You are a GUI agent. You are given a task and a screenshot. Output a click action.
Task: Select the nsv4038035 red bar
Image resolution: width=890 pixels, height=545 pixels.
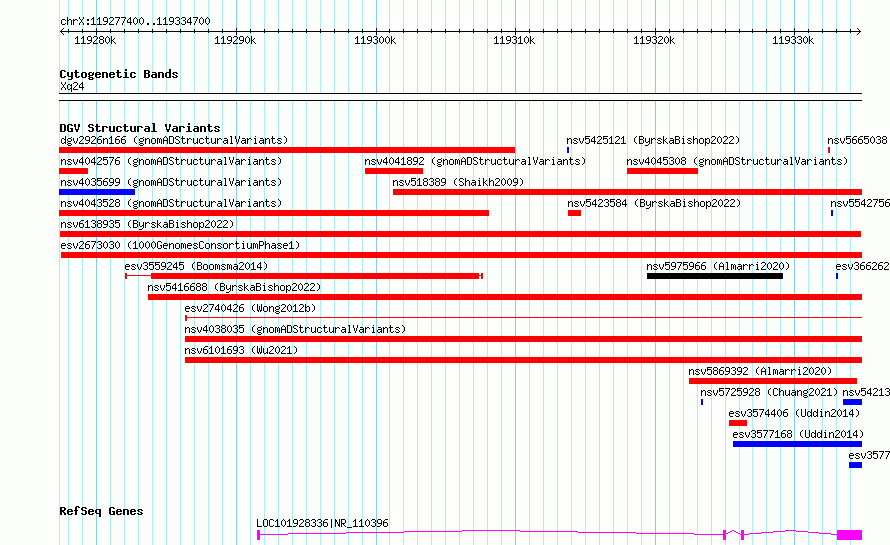point(523,339)
